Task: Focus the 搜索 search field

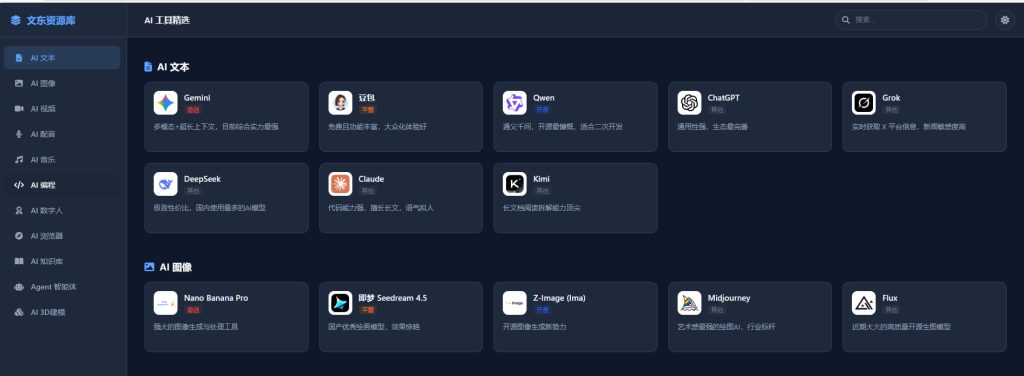Action: point(911,20)
